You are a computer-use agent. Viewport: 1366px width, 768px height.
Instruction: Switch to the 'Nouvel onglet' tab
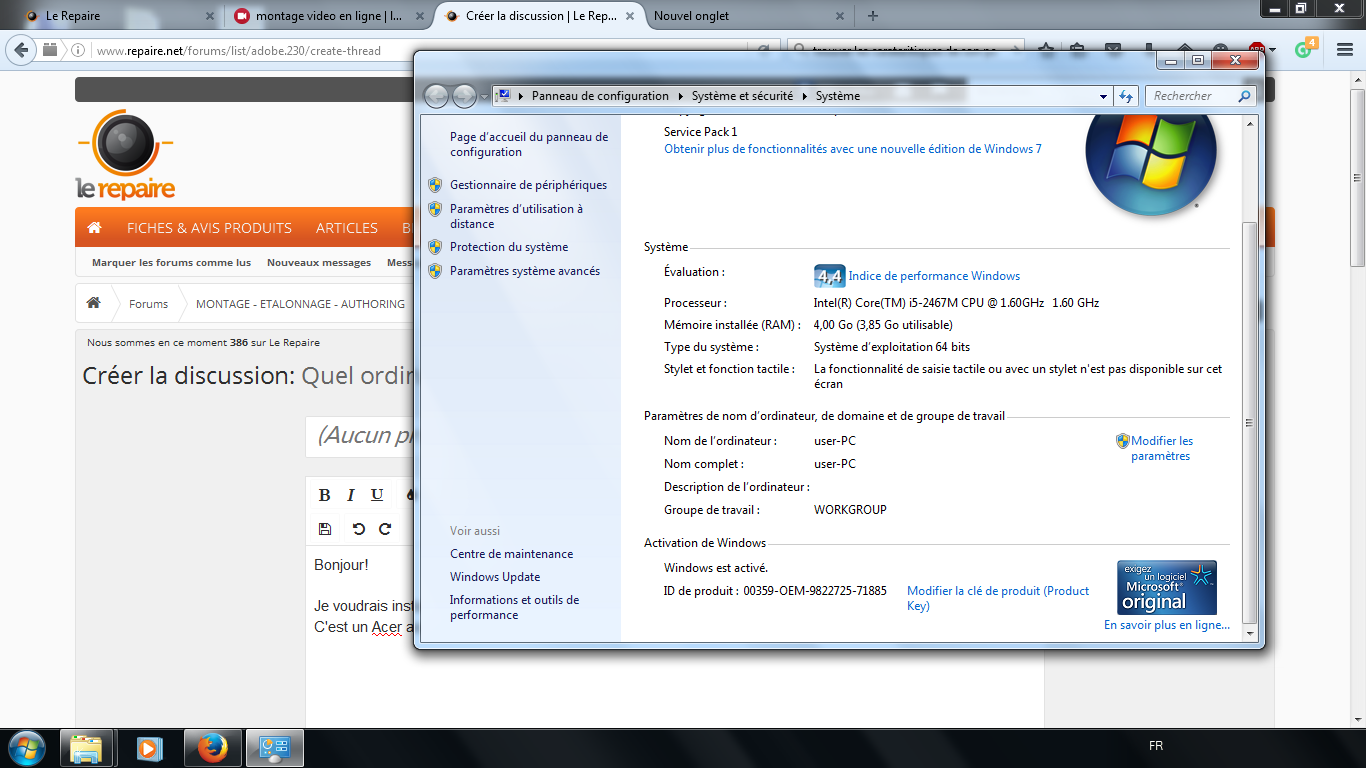(745, 16)
